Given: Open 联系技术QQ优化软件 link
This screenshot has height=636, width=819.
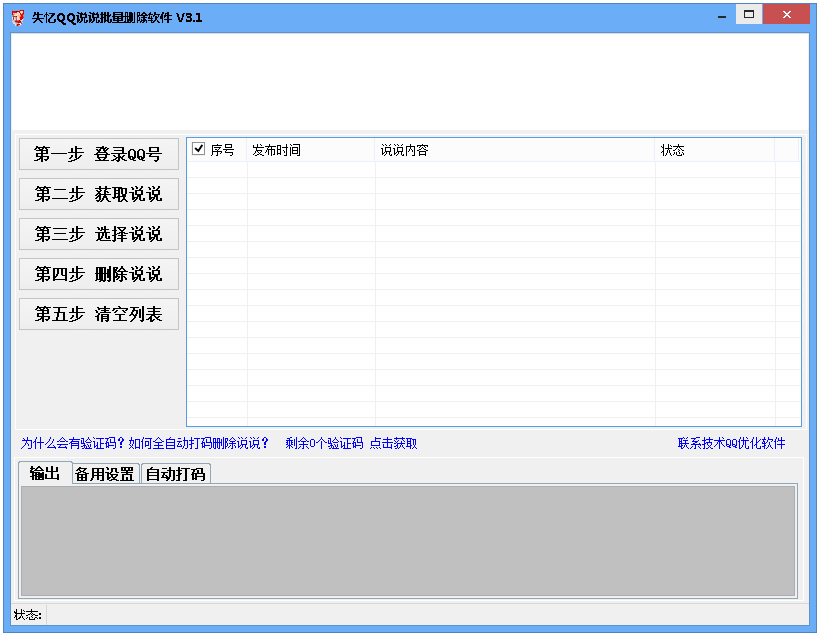Looking at the screenshot, I should (731, 443).
